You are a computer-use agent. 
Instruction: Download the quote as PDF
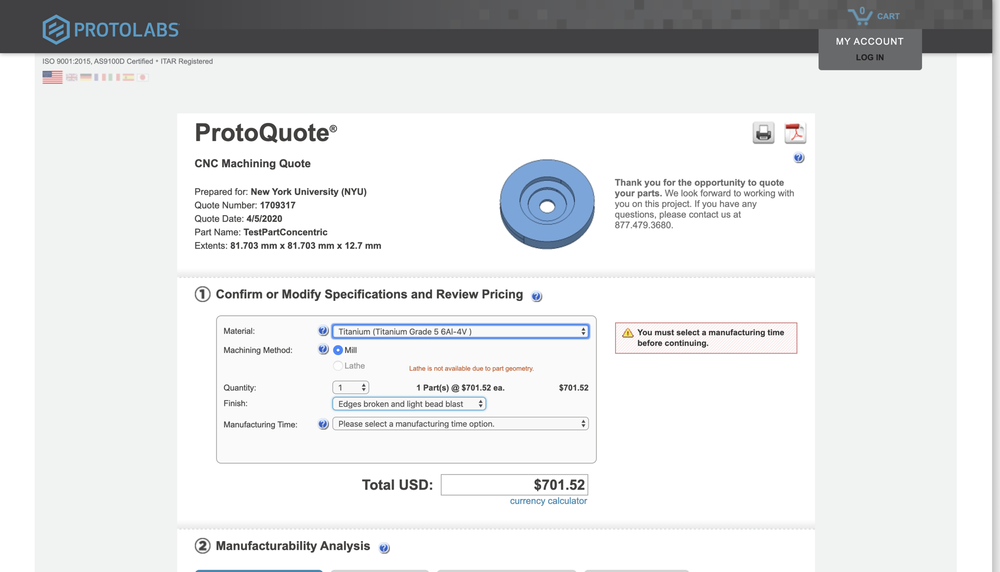795,133
